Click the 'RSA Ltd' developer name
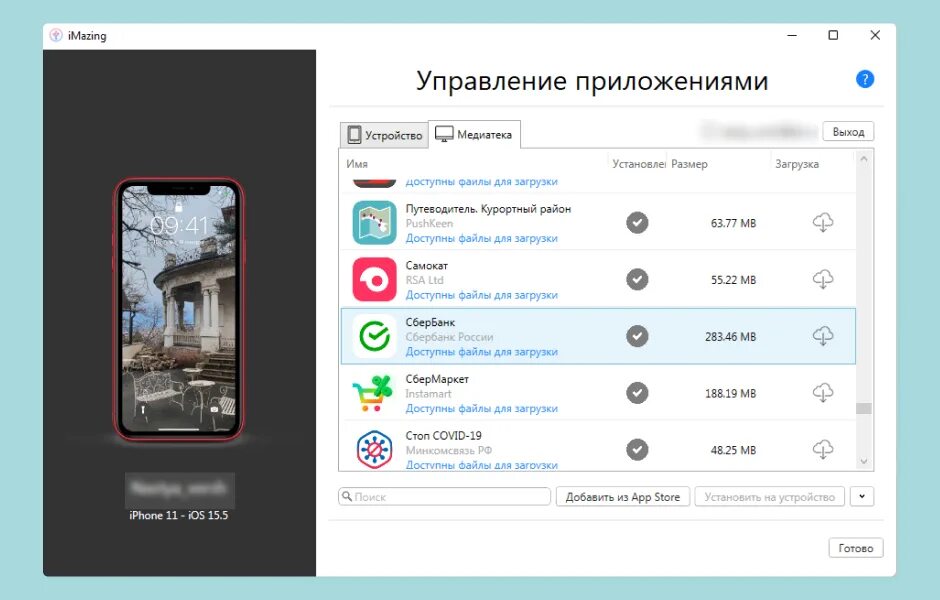940x600 pixels. tap(424, 280)
